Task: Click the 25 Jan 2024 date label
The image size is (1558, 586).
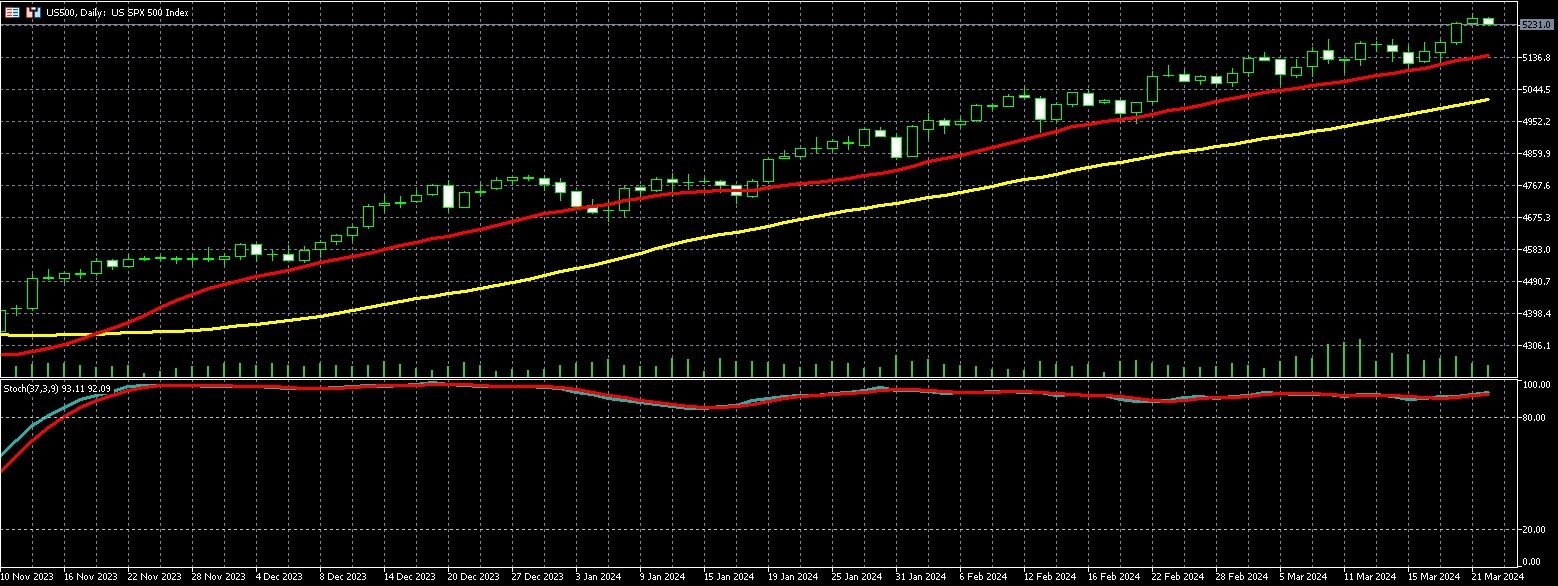Action: [857, 577]
